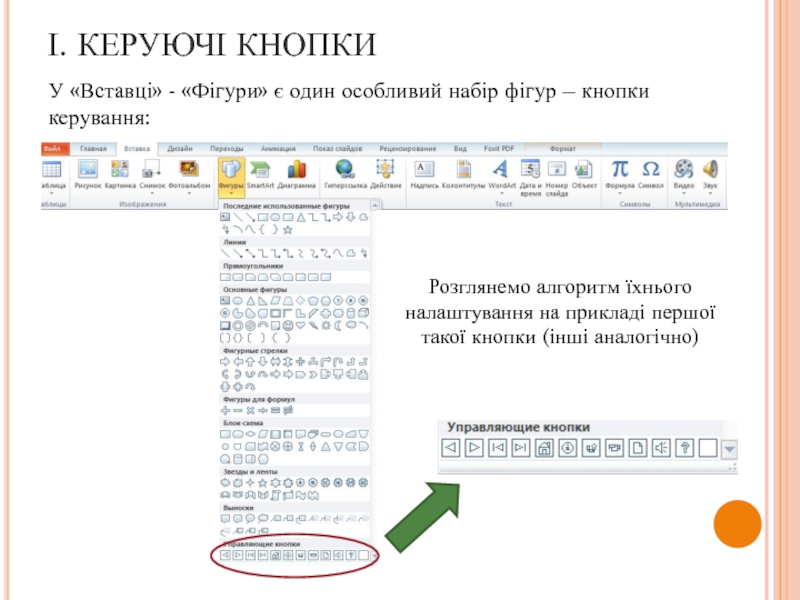Image resolution: width=800 pixels, height=600 pixels.
Task: Click the Таблица (Table) icon
Action: 52,169
